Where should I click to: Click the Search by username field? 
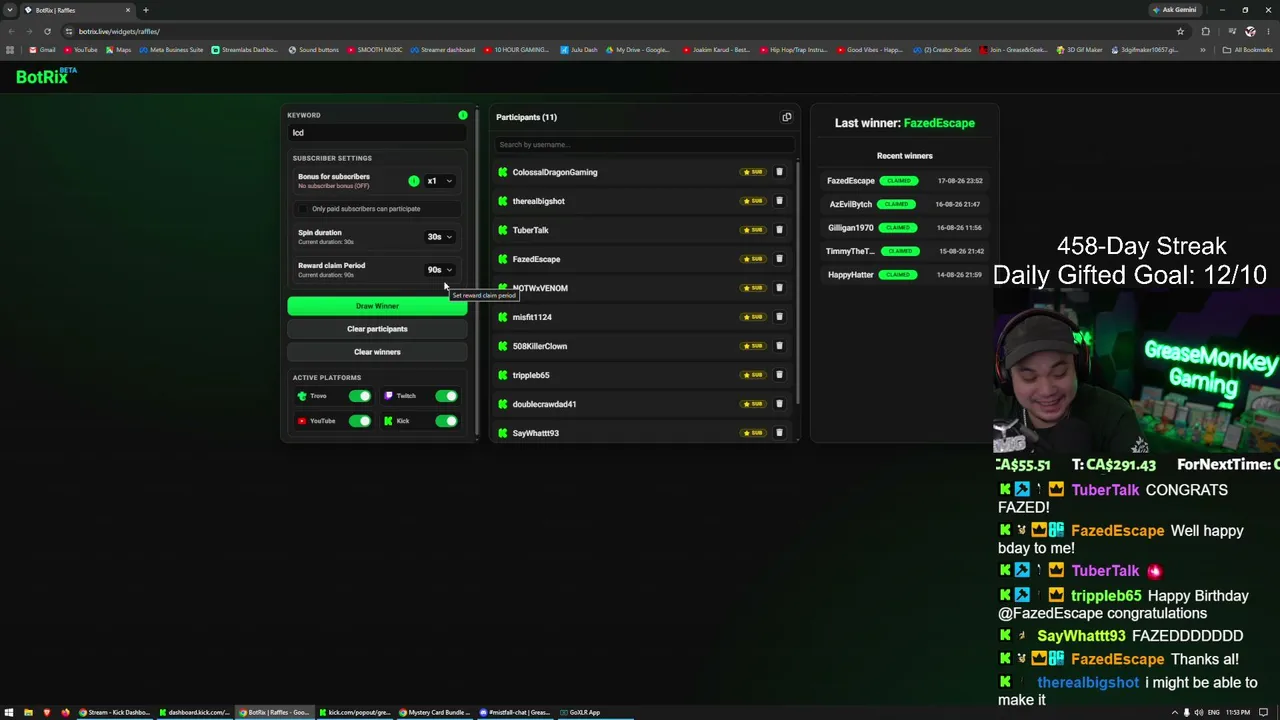pyautogui.click(x=644, y=145)
